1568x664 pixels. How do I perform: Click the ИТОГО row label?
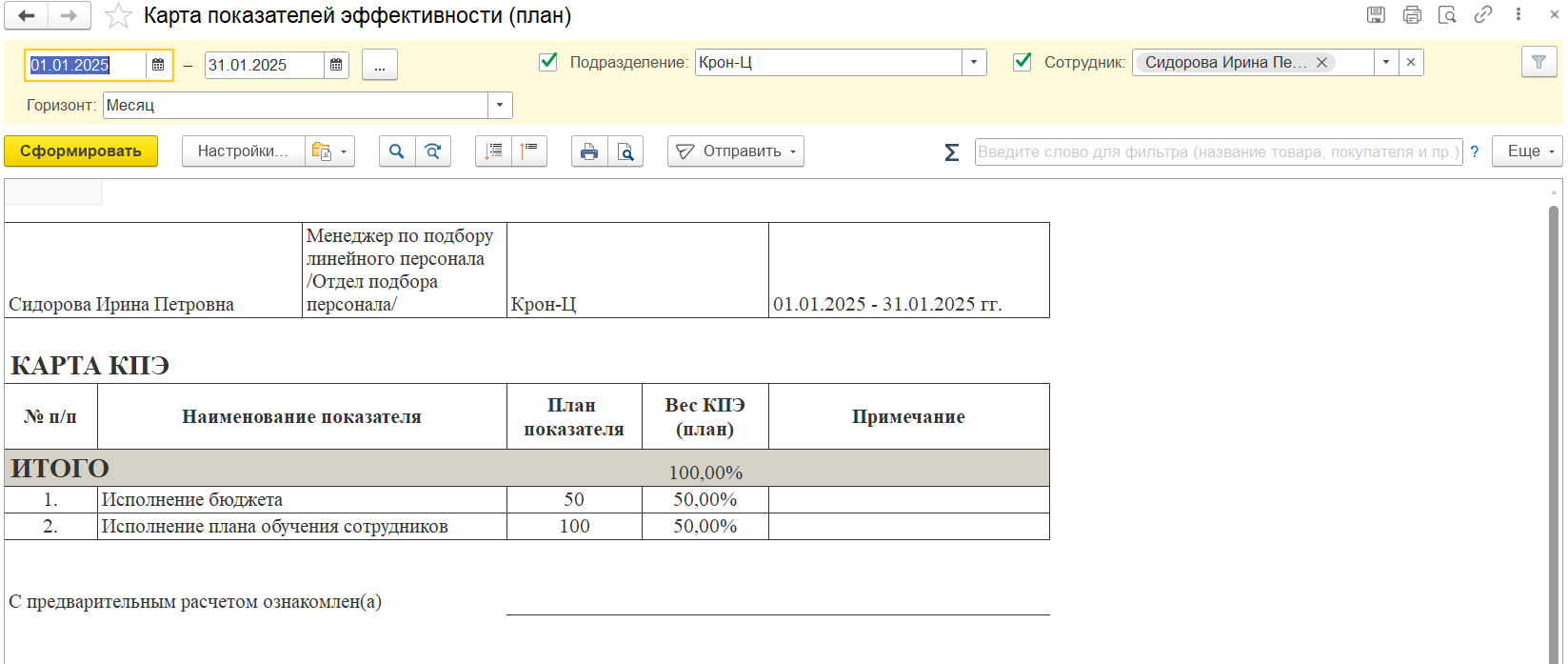60,469
